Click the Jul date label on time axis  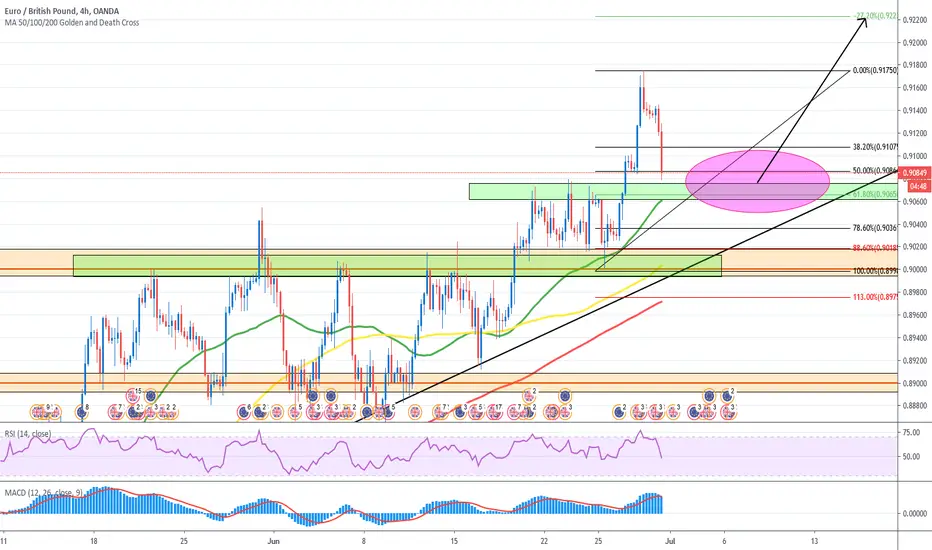click(x=670, y=541)
